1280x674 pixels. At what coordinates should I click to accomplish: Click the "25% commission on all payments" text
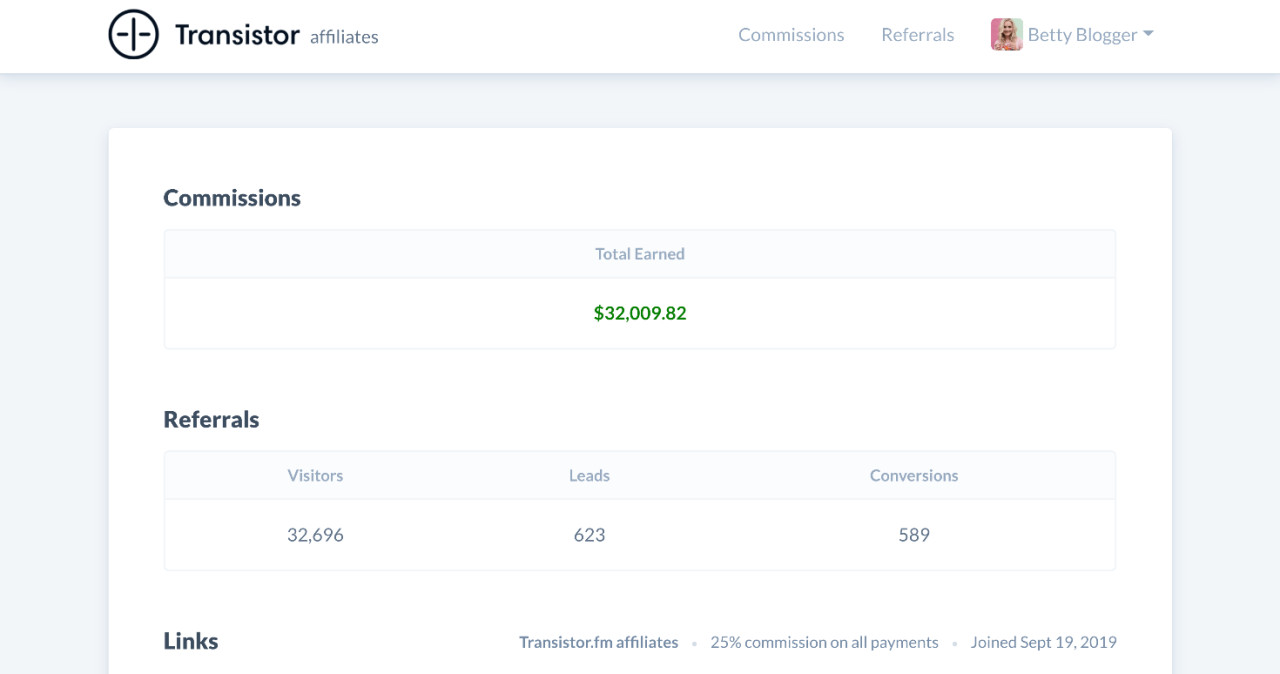(824, 642)
